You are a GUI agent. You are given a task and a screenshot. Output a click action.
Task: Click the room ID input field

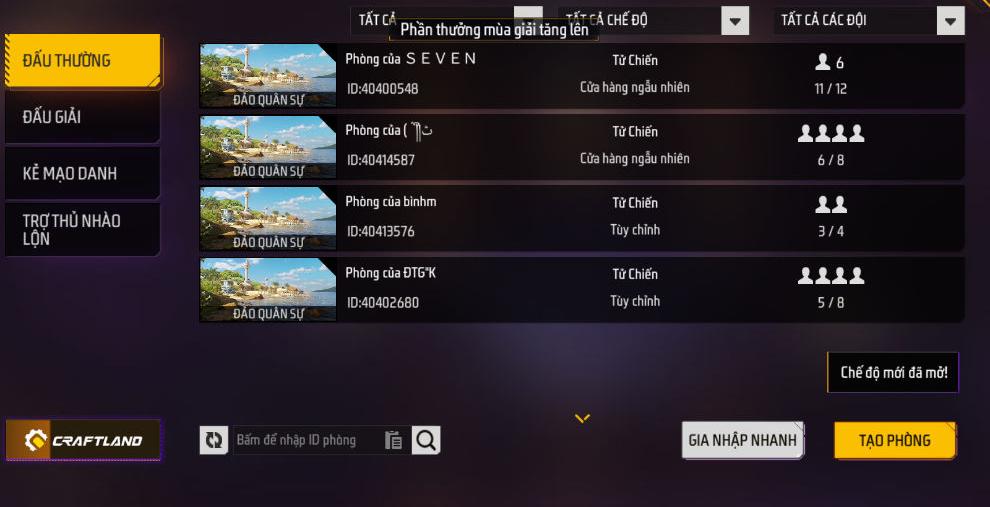(x=308, y=440)
